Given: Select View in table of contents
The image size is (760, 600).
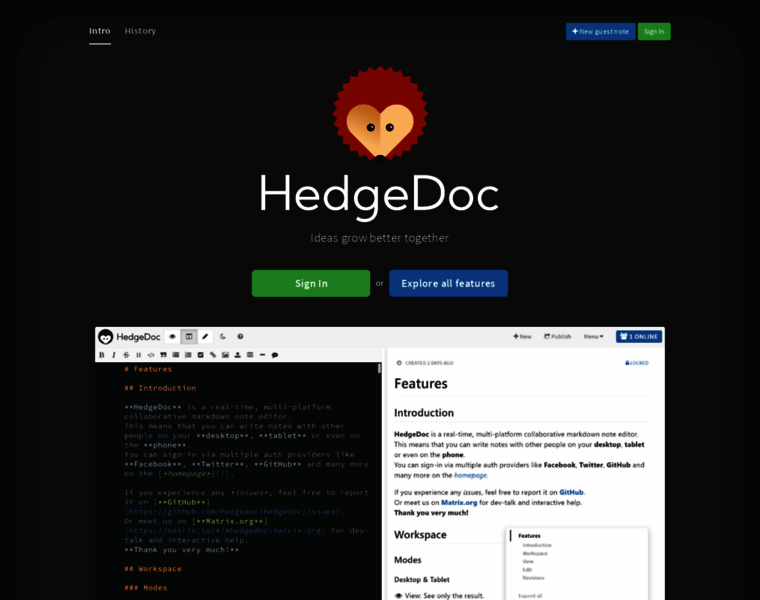Looking at the screenshot, I should (528, 561).
